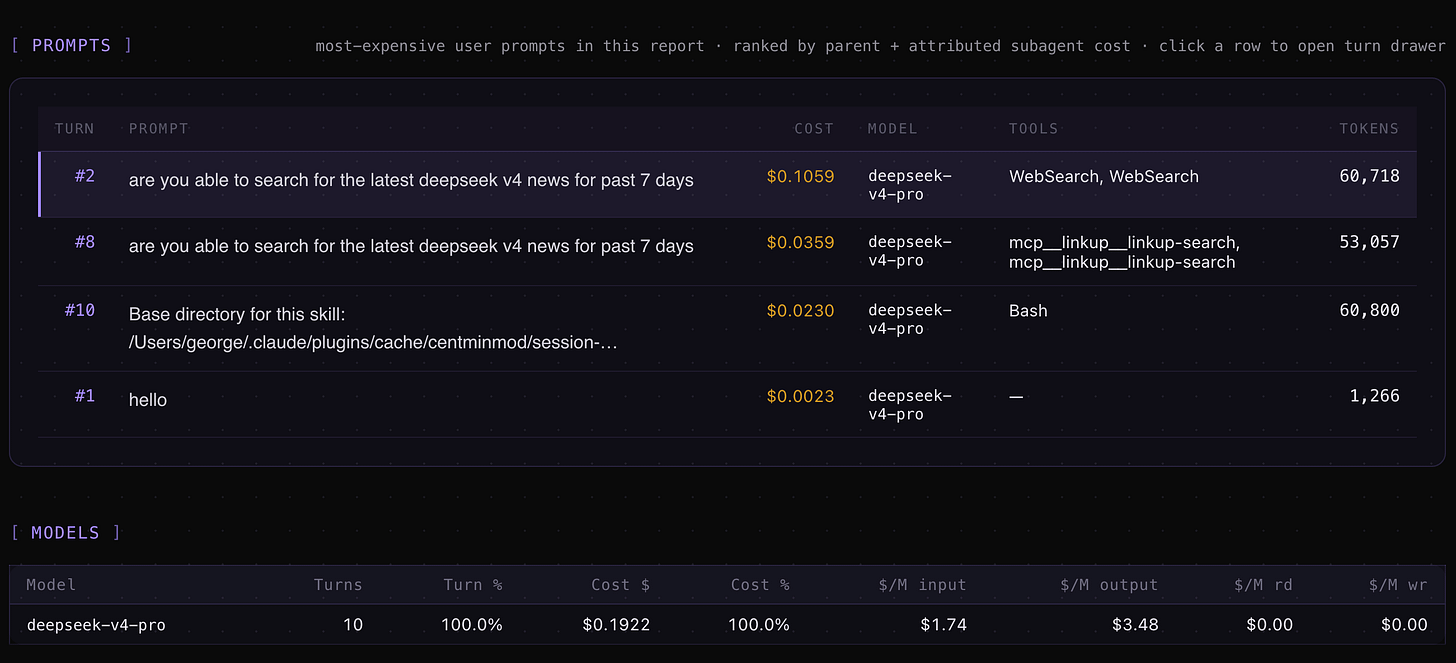The height and width of the screenshot is (663, 1456).
Task: Click the $3.48 output price value
Action: point(1133,625)
